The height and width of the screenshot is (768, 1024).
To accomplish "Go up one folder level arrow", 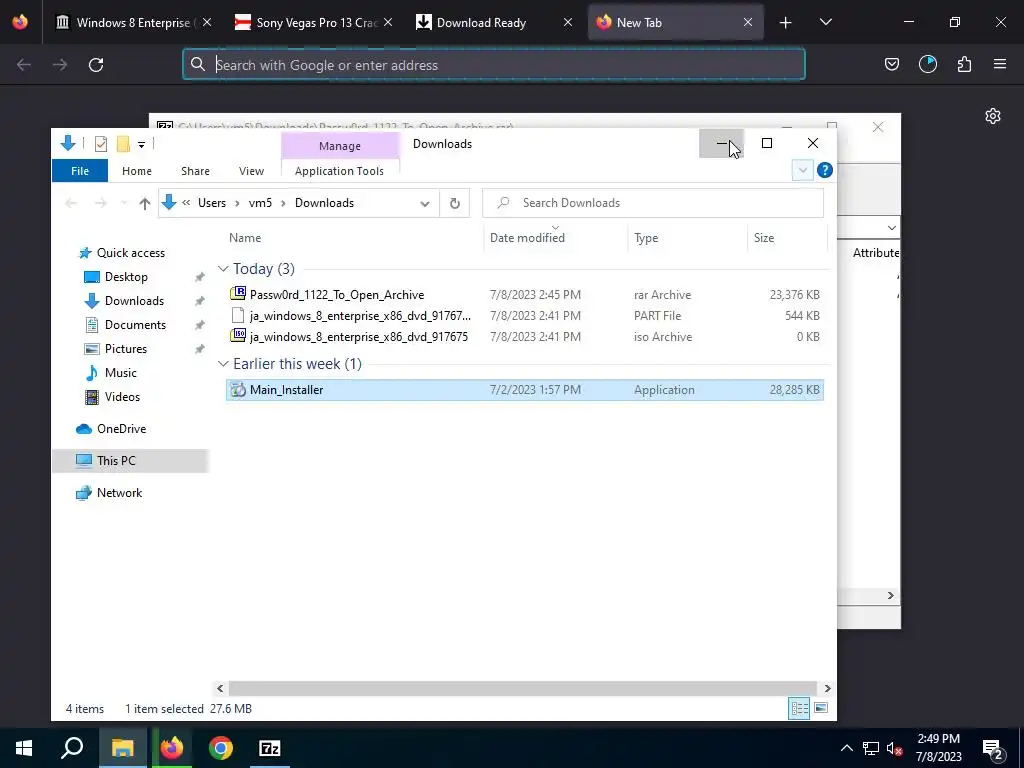I will 144,203.
